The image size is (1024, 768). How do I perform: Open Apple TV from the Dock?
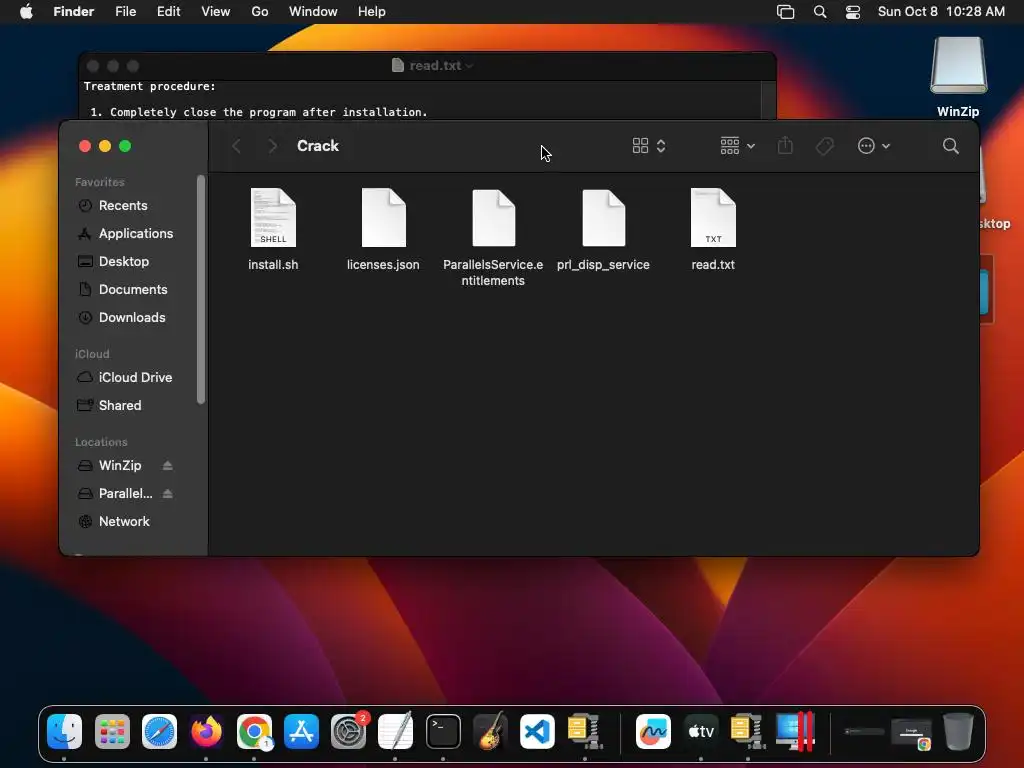(x=701, y=731)
